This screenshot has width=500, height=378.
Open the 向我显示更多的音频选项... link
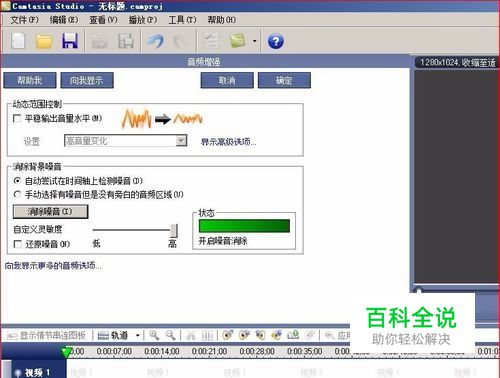[53, 266]
